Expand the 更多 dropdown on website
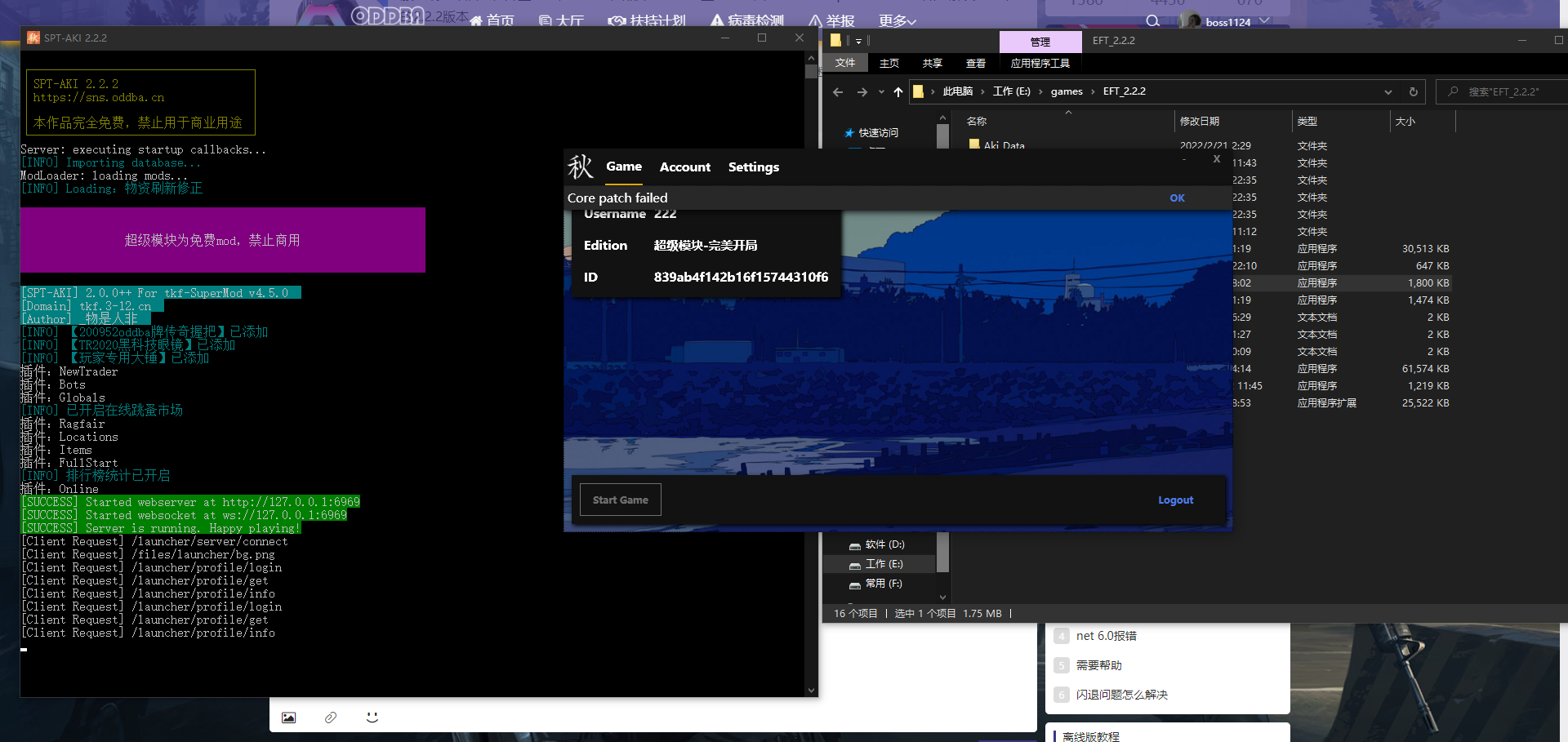 pyautogui.click(x=897, y=21)
